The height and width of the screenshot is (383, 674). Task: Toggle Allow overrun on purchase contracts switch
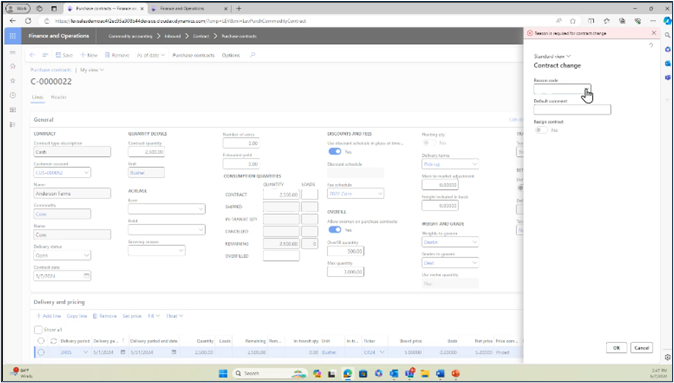coord(335,230)
